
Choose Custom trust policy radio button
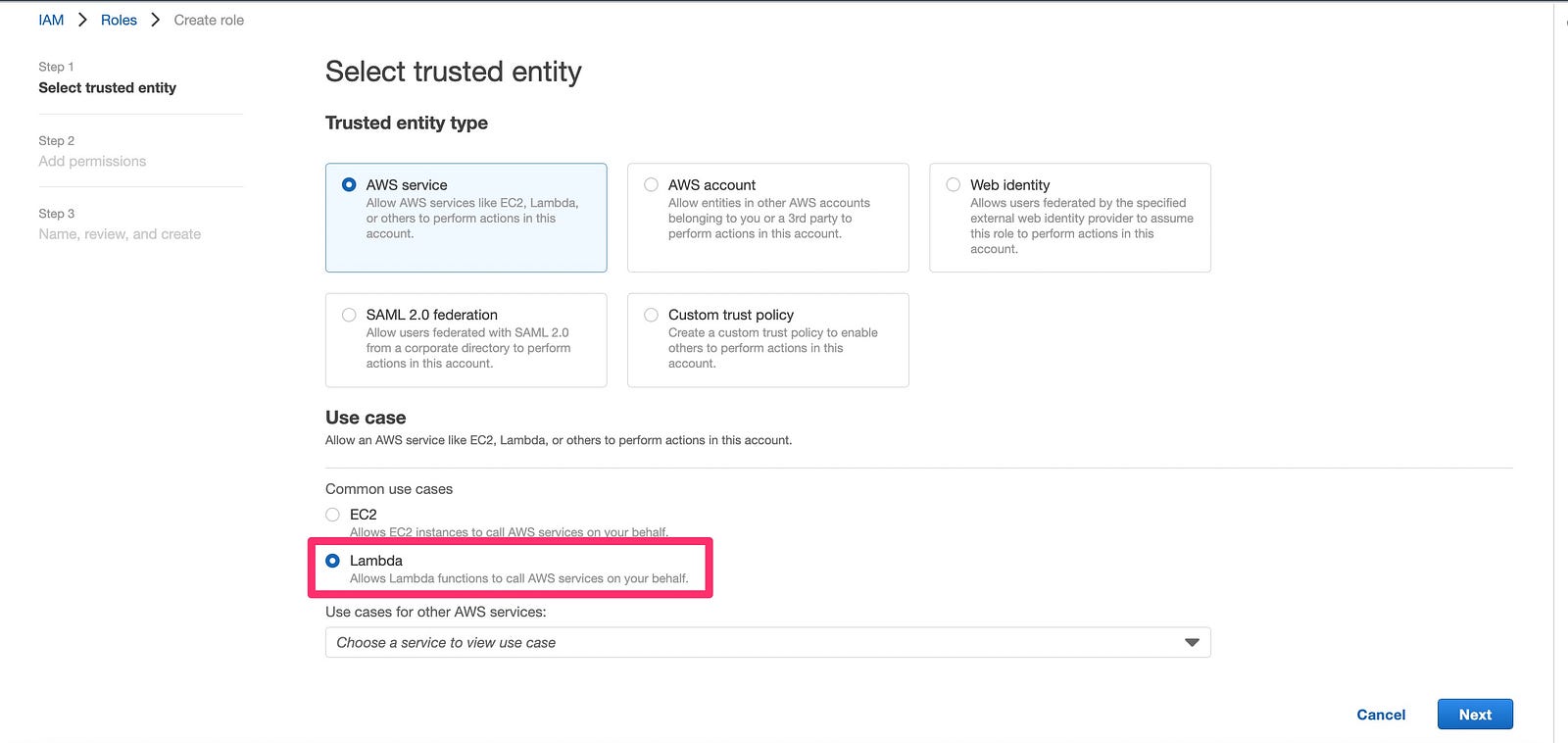(651, 315)
